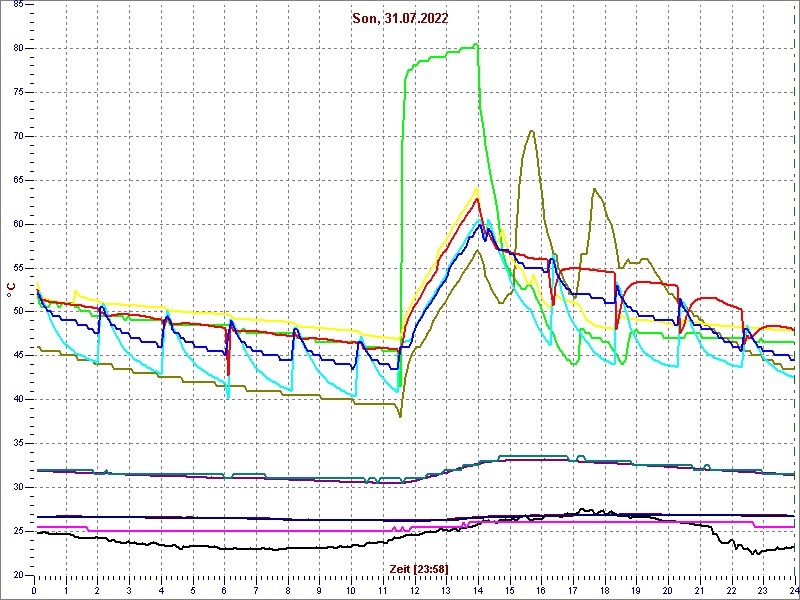Click hour 18 on the time axis
This screenshot has height=600, width=800.
pyautogui.click(x=605, y=589)
